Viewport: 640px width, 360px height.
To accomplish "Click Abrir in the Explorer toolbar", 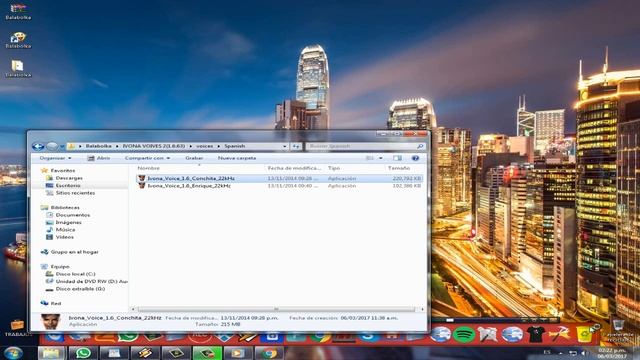I will click(x=99, y=158).
